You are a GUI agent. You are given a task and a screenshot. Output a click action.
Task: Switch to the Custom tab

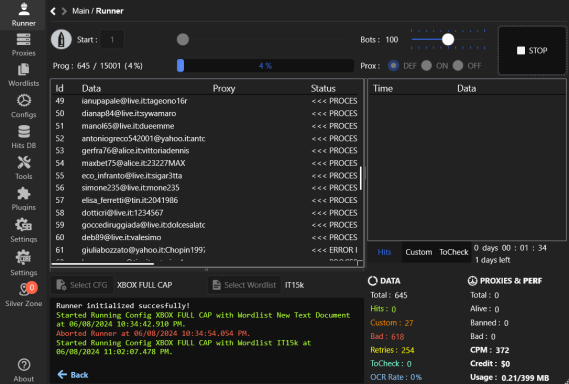tap(418, 252)
